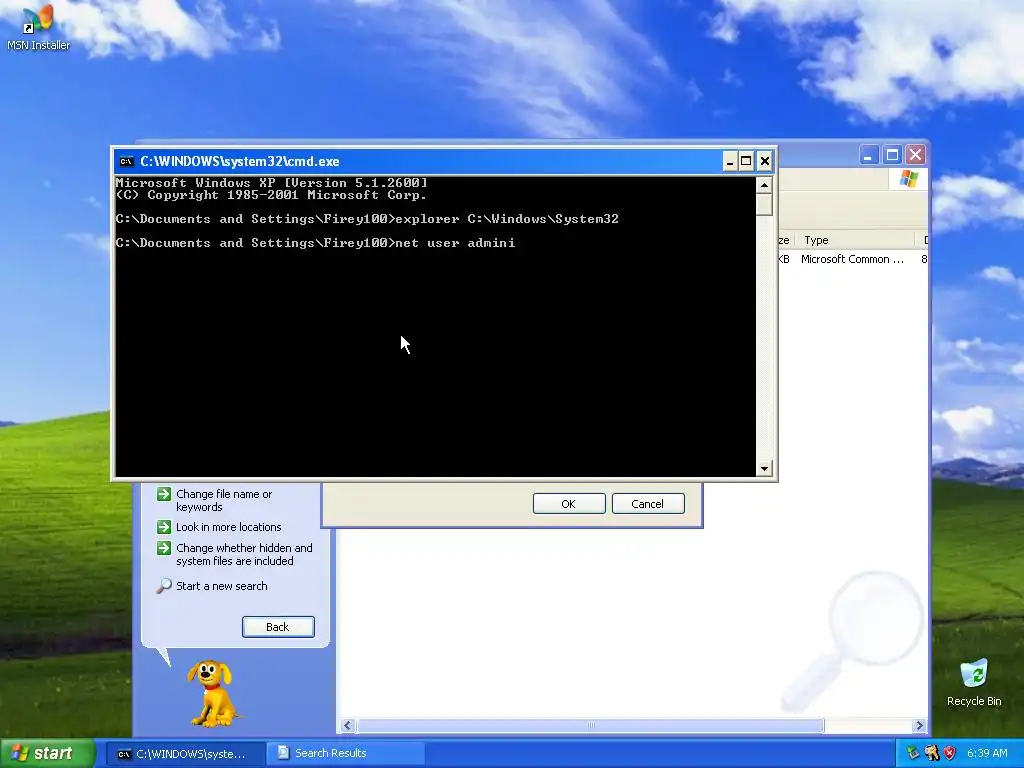Viewport: 1024px width, 768px height.
Task: Minimize the Search Results window
Action: tap(868, 155)
